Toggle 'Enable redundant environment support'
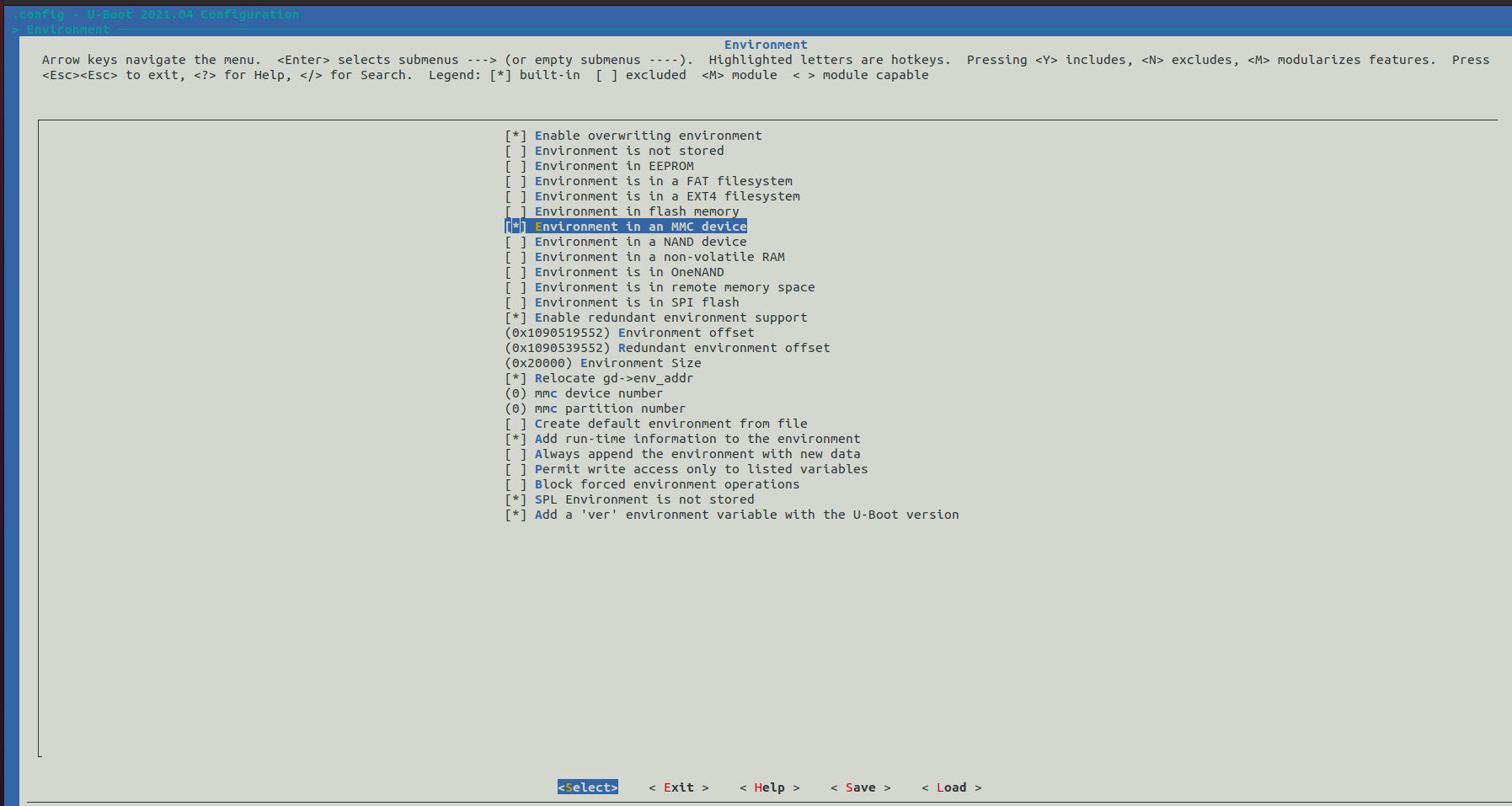 [x=656, y=318]
